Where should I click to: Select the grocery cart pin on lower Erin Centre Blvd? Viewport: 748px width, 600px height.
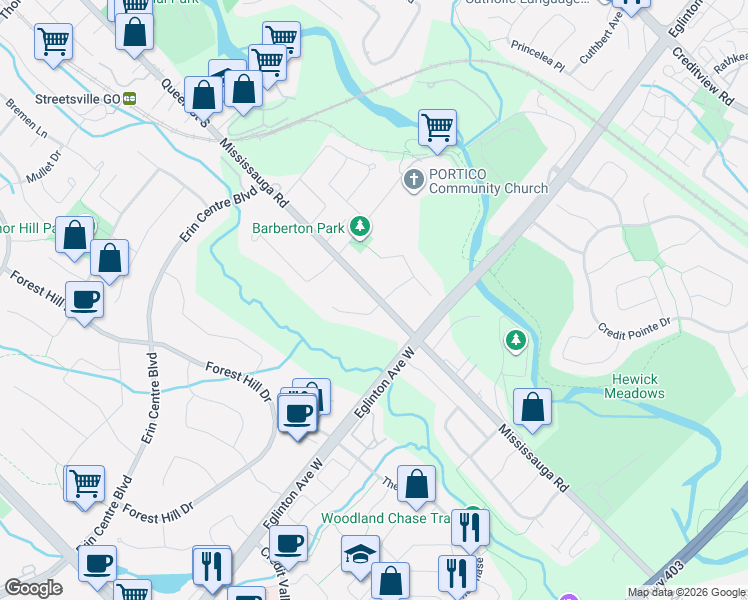point(85,486)
